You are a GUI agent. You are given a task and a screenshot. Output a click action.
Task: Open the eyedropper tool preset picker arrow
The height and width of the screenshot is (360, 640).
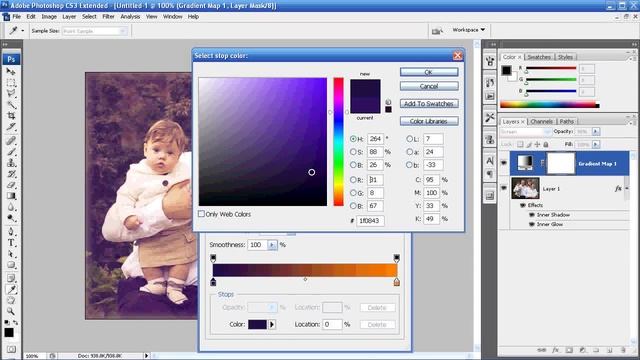tap(22, 31)
